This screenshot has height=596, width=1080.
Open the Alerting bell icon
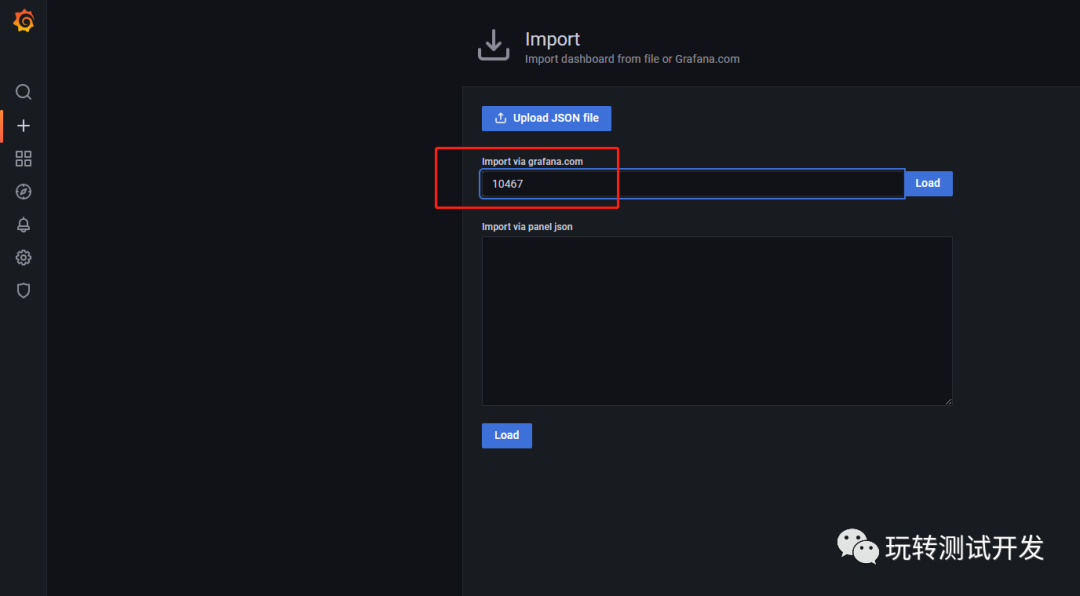pos(23,224)
